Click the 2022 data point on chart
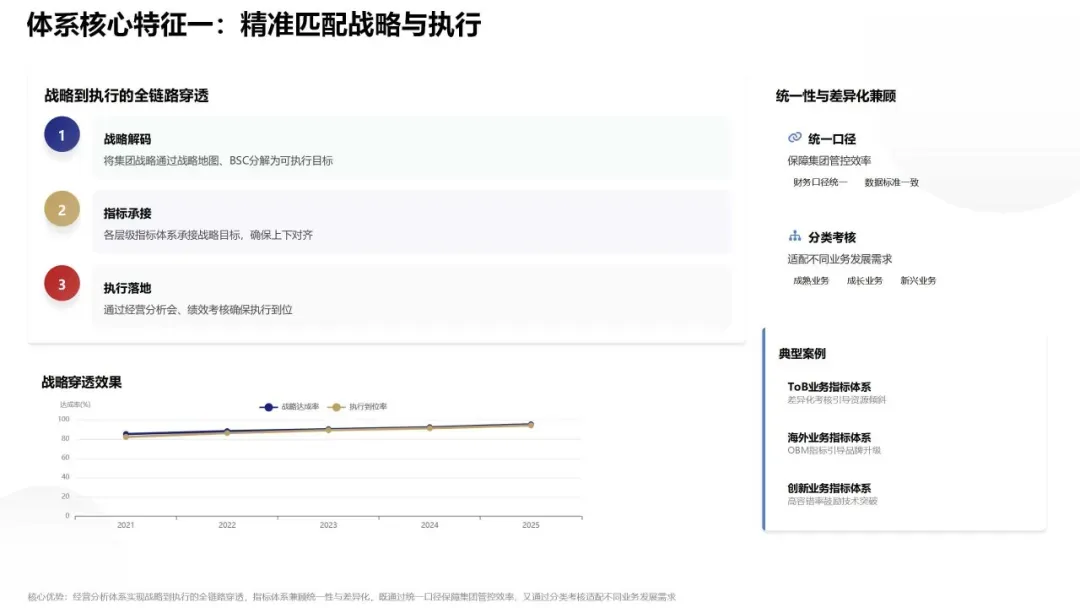1080x608 pixels. [227, 432]
